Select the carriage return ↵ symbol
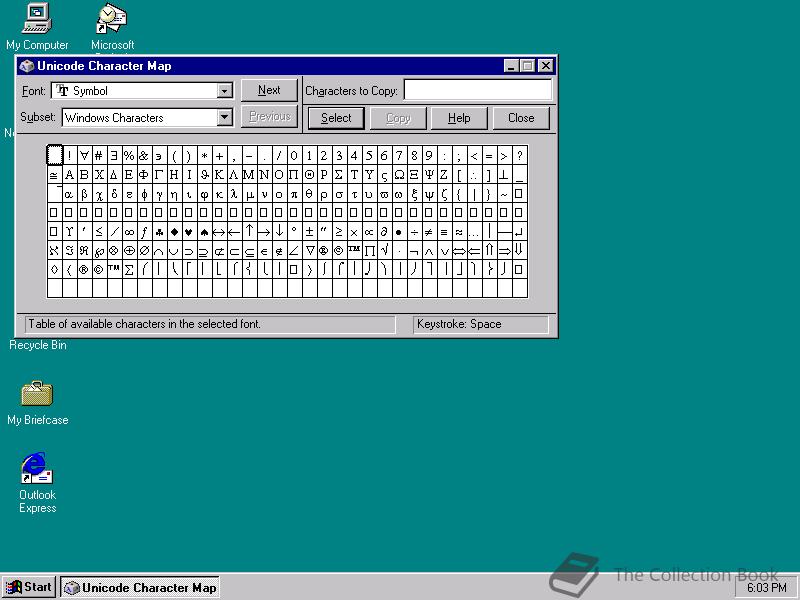Screen dimensions: 800x600 519,232
